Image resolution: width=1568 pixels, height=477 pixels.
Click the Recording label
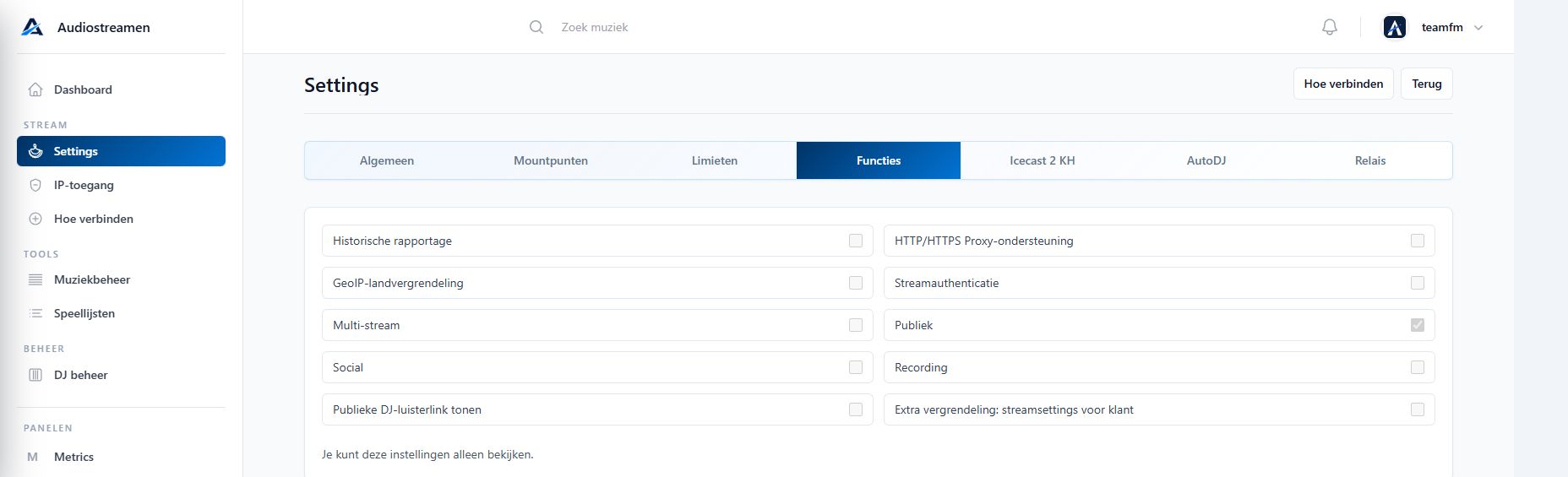click(921, 367)
